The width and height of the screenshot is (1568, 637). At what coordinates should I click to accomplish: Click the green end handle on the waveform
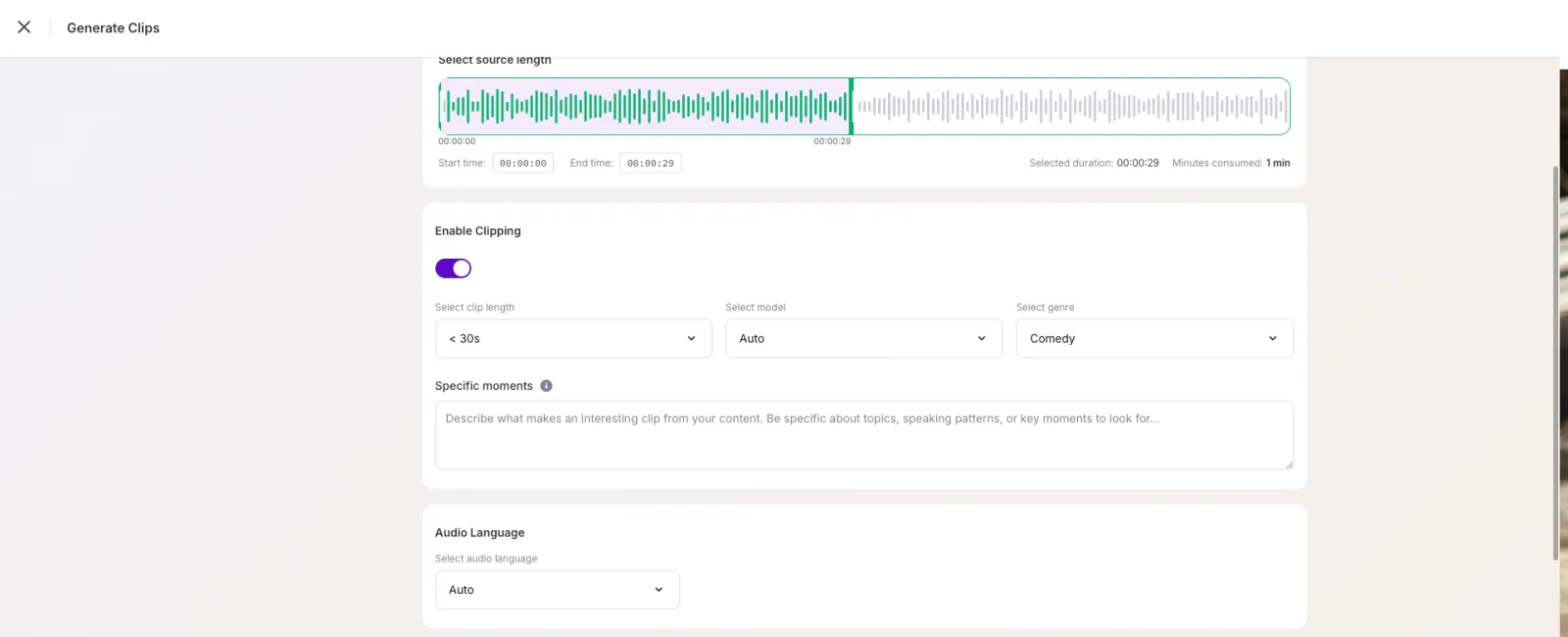(851, 106)
